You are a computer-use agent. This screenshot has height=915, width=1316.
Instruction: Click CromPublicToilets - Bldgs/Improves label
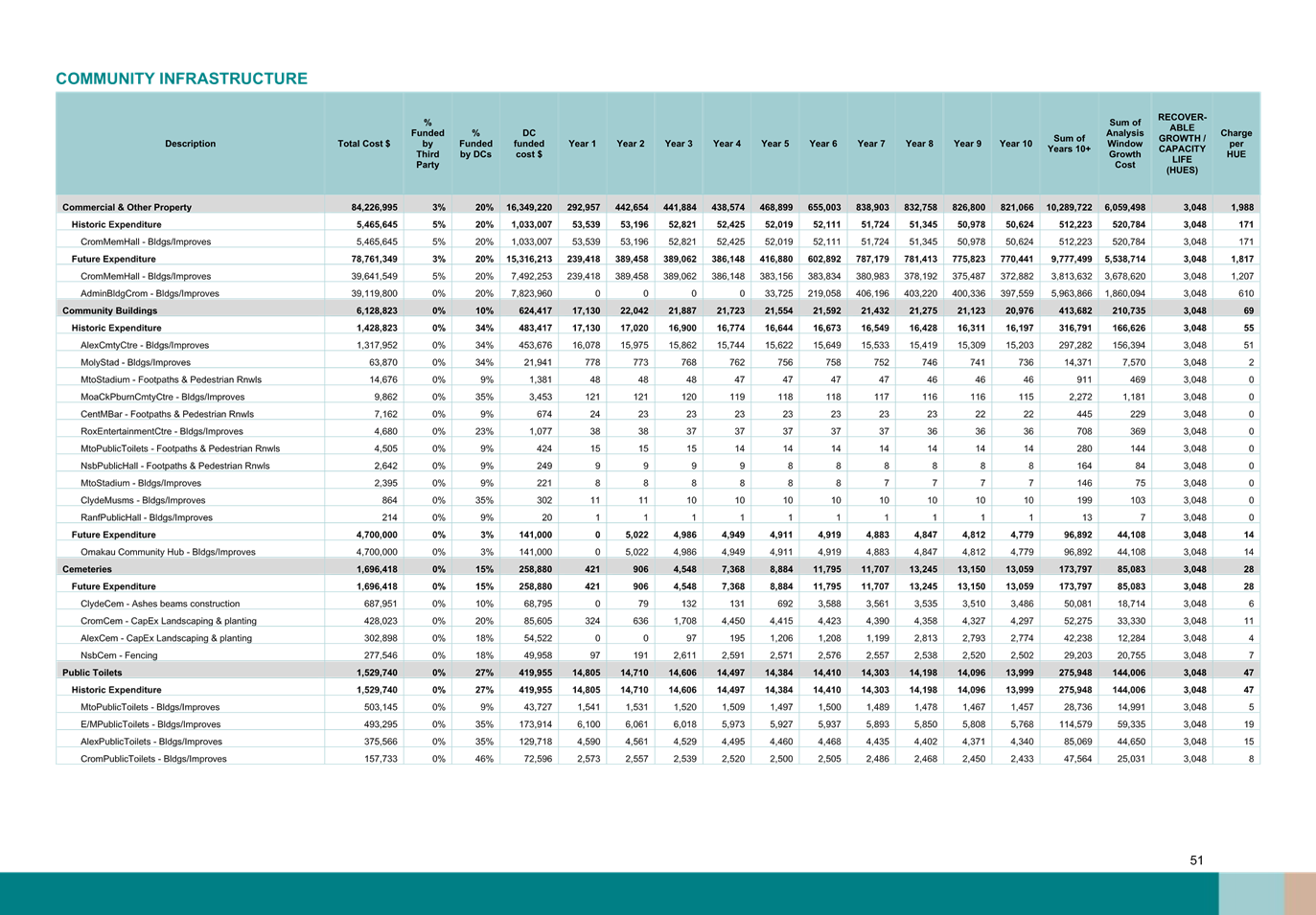pos(153,759)
